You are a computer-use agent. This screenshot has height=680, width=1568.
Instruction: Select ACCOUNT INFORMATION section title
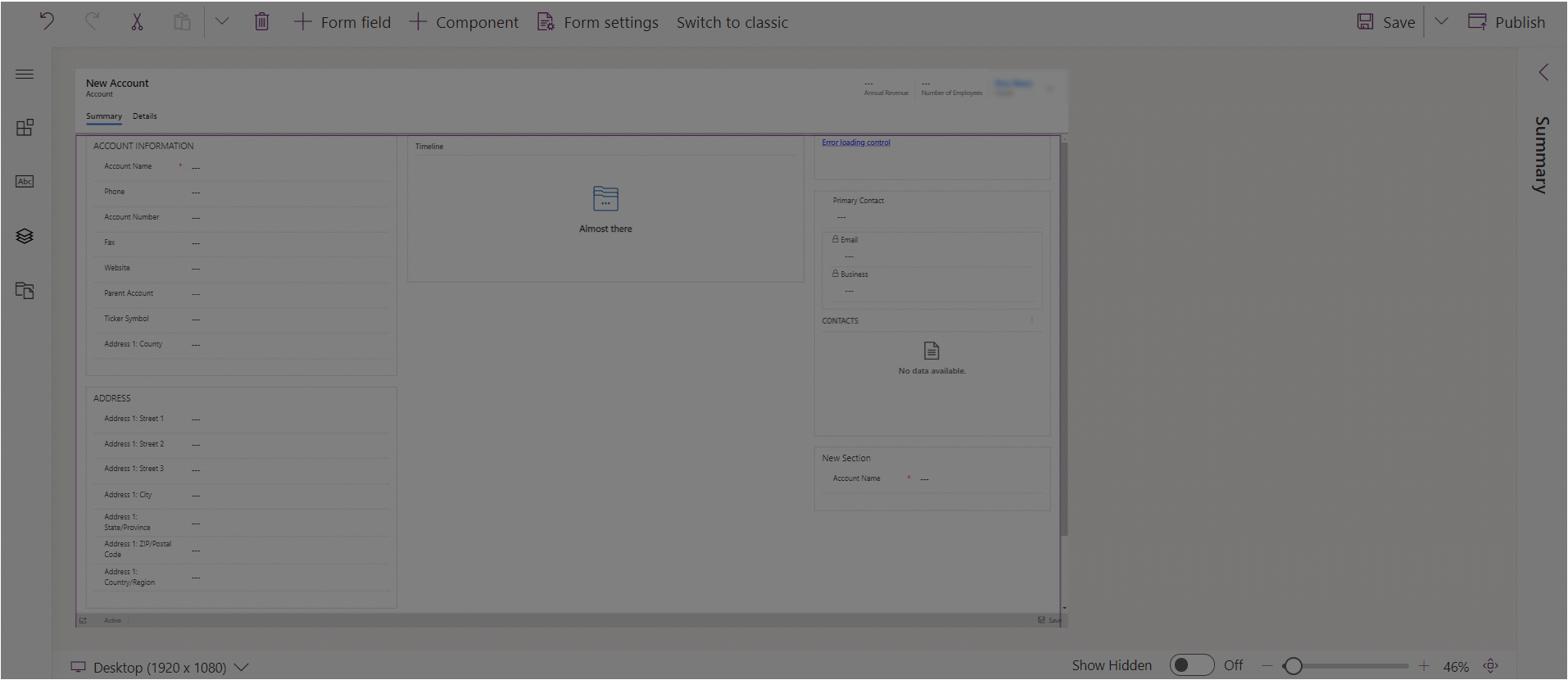[143, 146]
